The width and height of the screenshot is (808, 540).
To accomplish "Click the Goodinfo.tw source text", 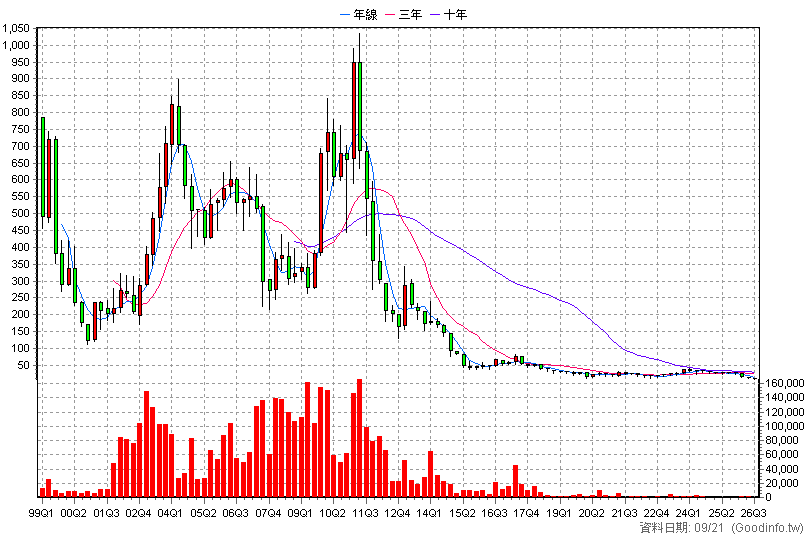I will [x=767, y=528].
